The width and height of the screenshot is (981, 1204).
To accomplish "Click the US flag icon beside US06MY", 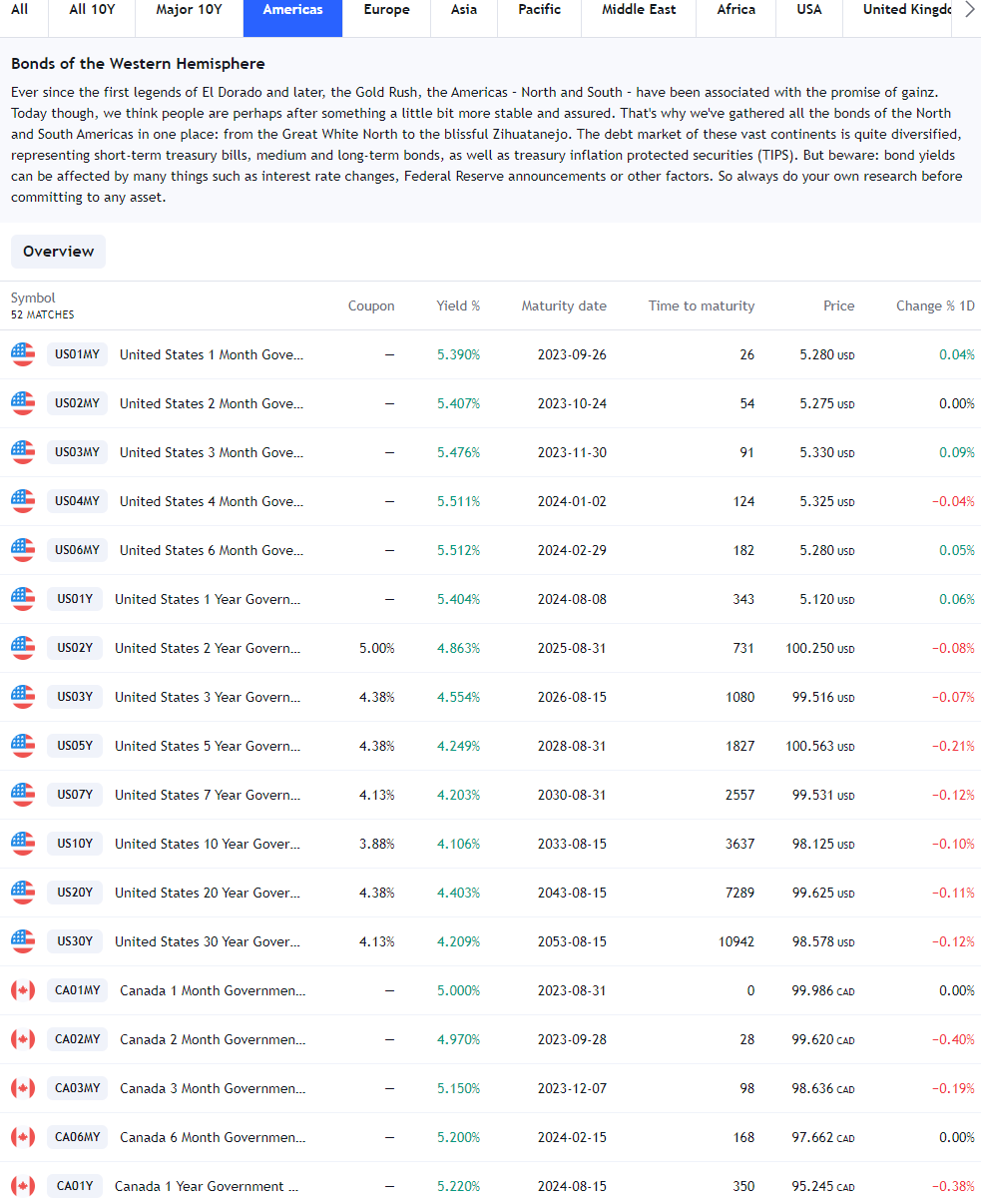I will coord(23,550).
